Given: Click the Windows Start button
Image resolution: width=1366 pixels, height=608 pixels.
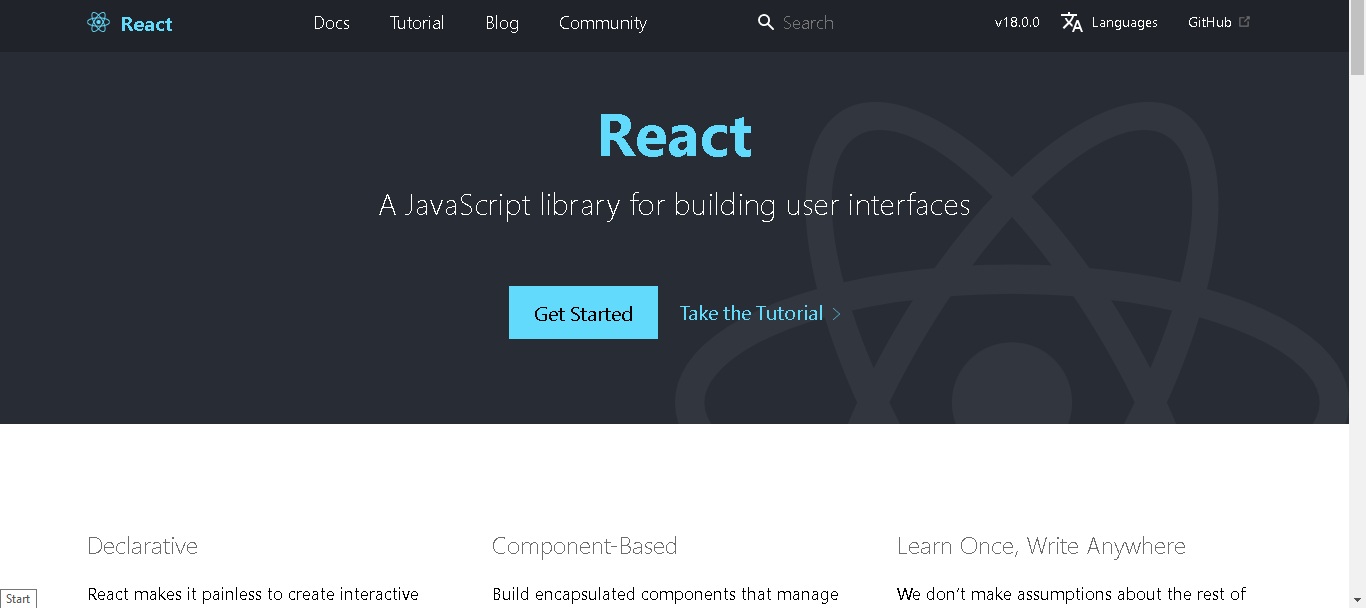Looking at the screenshot, I should click(18, 598).
